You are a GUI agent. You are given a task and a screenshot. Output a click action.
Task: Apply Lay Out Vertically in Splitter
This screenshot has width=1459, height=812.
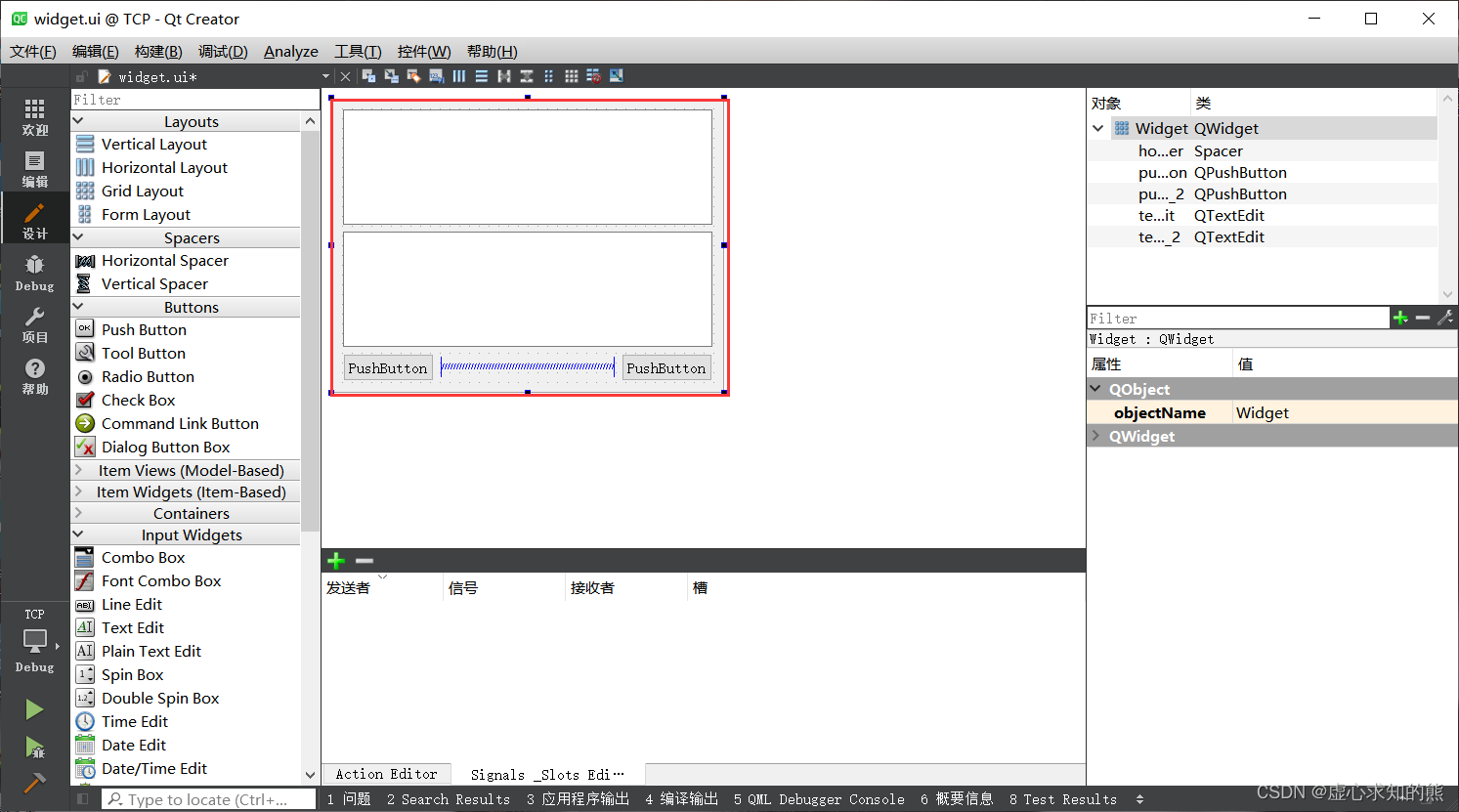coord(526,76)
